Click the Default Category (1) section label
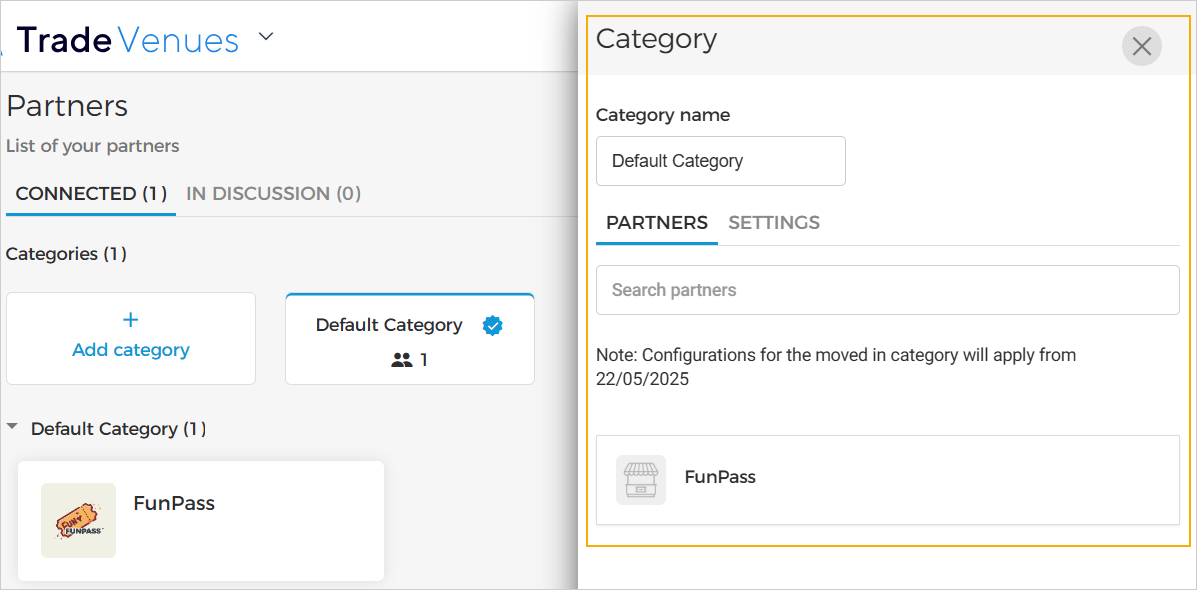Screen dimensions: 1197x590 pyautogui.click(x=118, y=429)
